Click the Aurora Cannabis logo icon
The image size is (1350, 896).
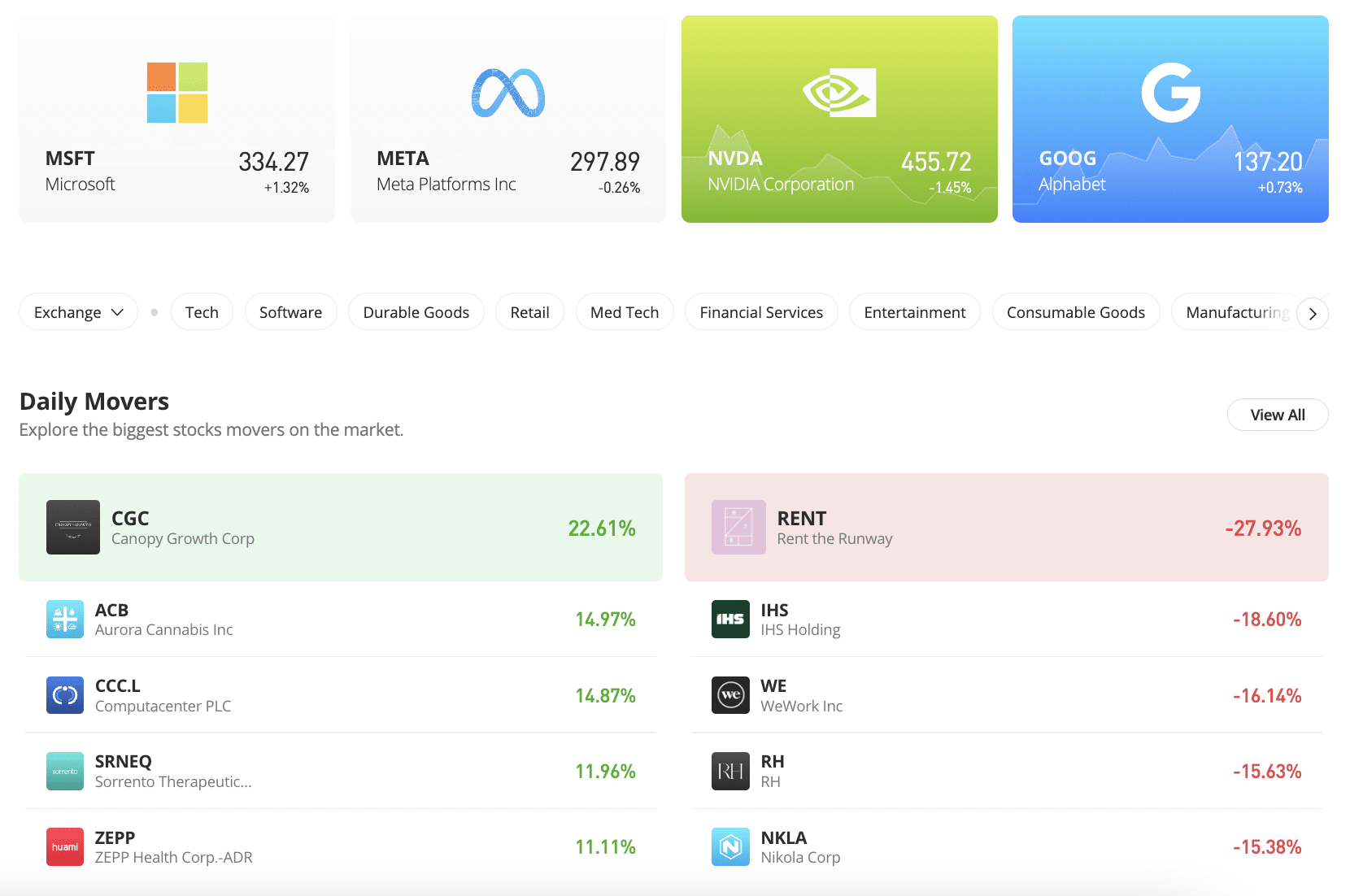tap(65, 619)
